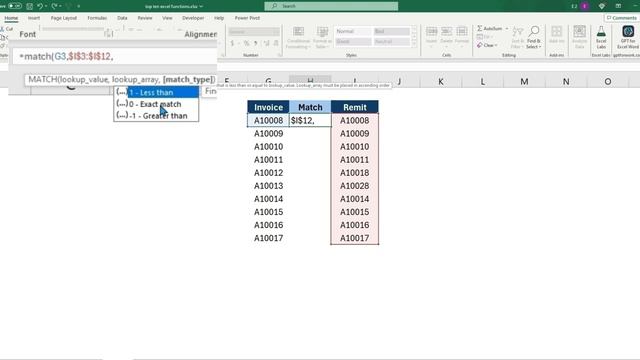
Task: Open the Insert ribbon tab
Action: pyautogui.click(x=34, y=18)
